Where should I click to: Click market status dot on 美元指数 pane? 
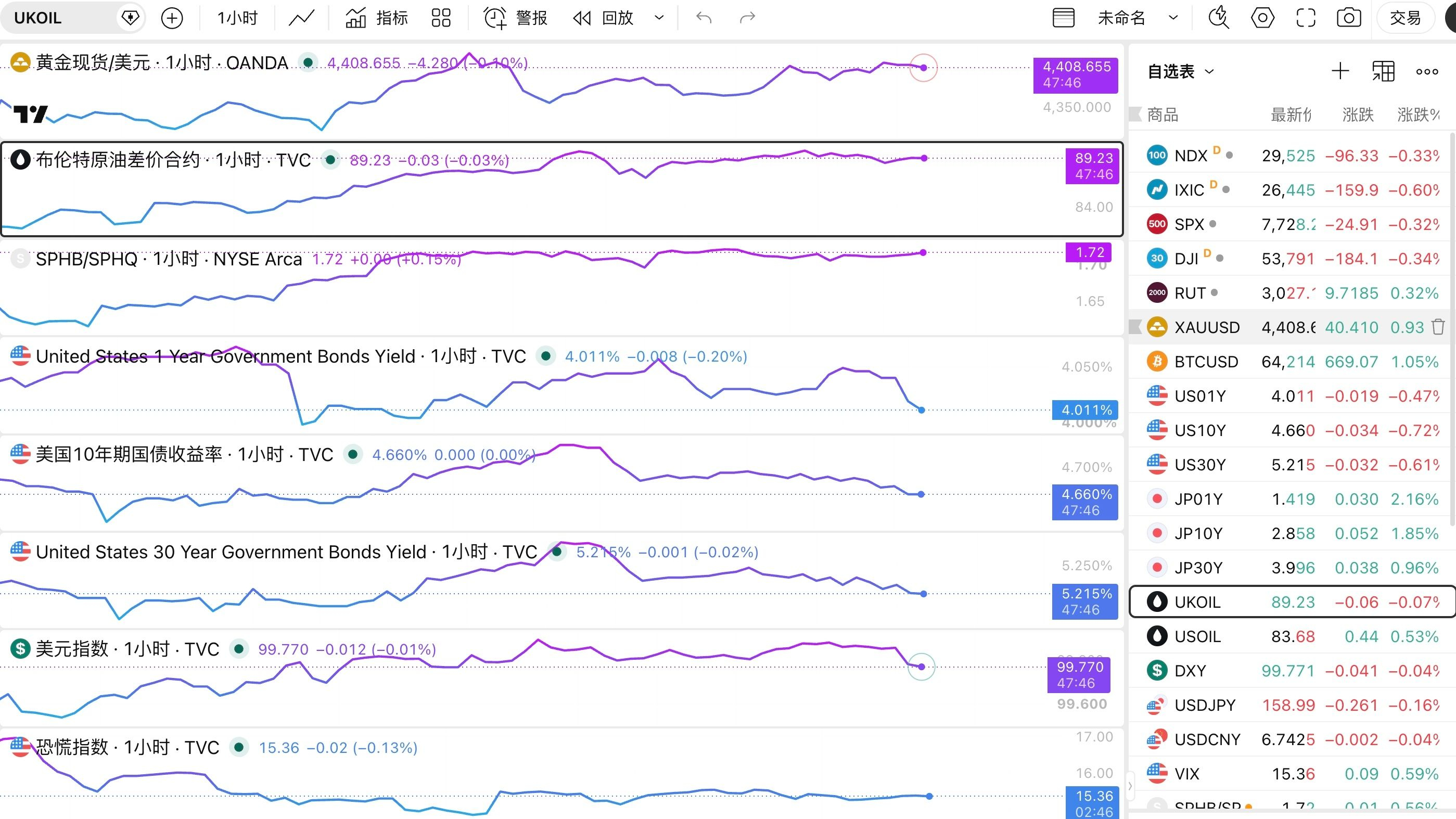(x=238, y=649)
